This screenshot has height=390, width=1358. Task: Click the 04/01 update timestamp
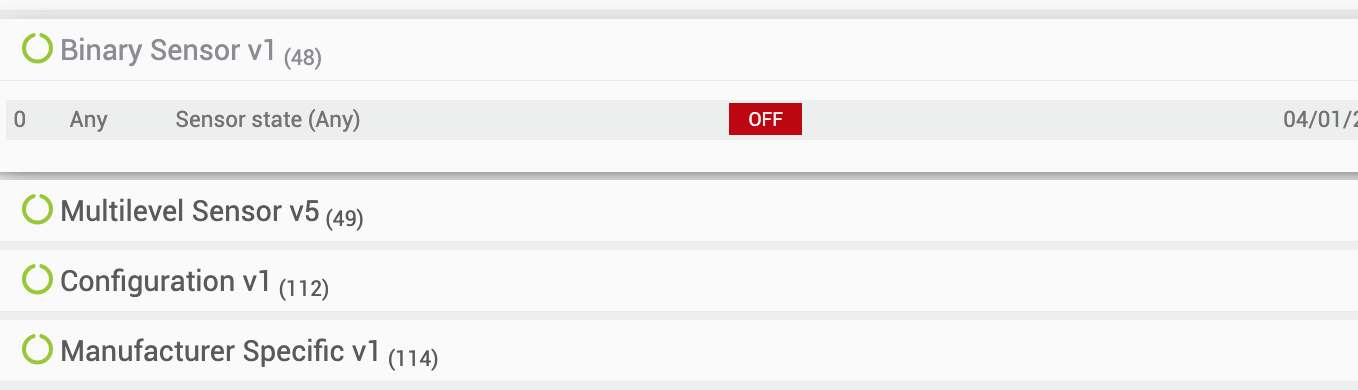(1320, 120)
